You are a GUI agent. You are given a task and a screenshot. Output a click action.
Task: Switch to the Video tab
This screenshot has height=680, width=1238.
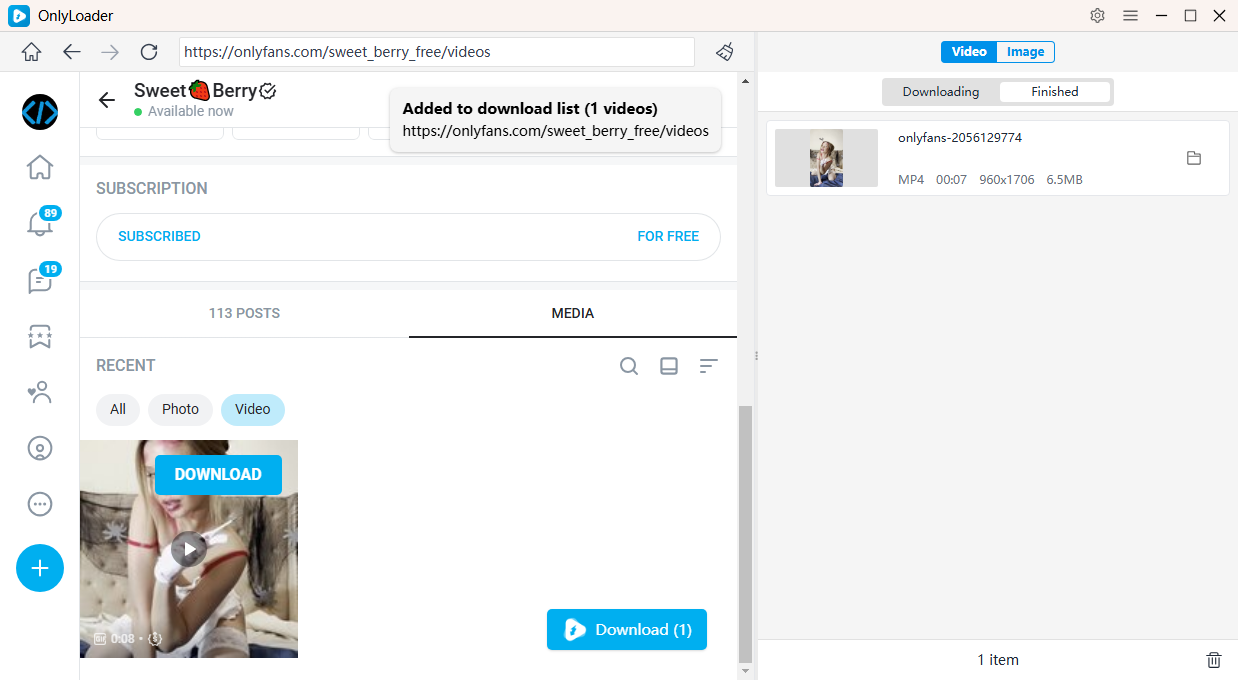(x=969, y=52)
